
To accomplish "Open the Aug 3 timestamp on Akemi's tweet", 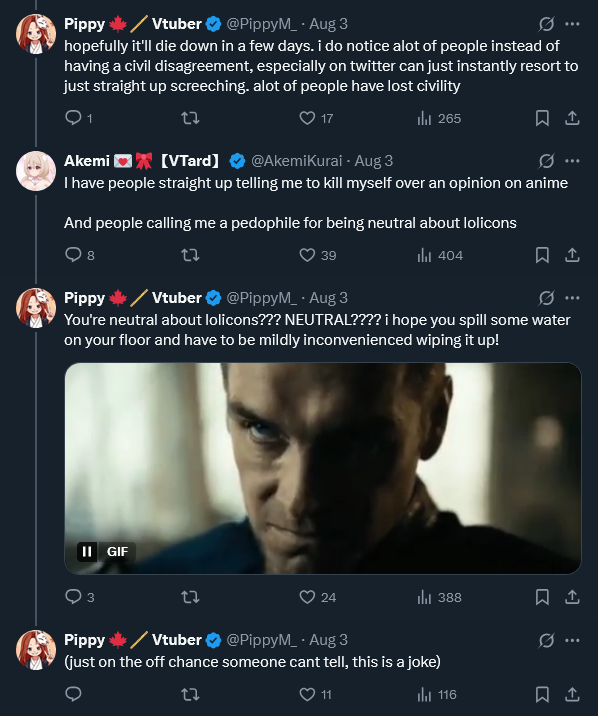I will click(x=373, y=161).
